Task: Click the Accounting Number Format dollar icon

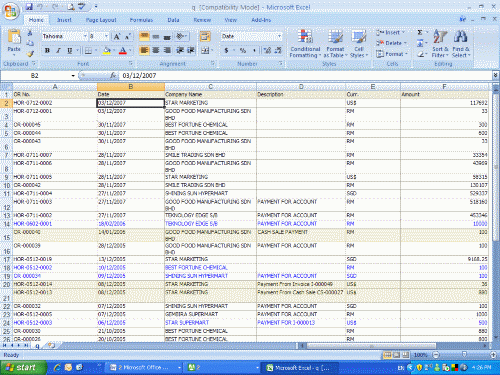Action: click(226, 51)
